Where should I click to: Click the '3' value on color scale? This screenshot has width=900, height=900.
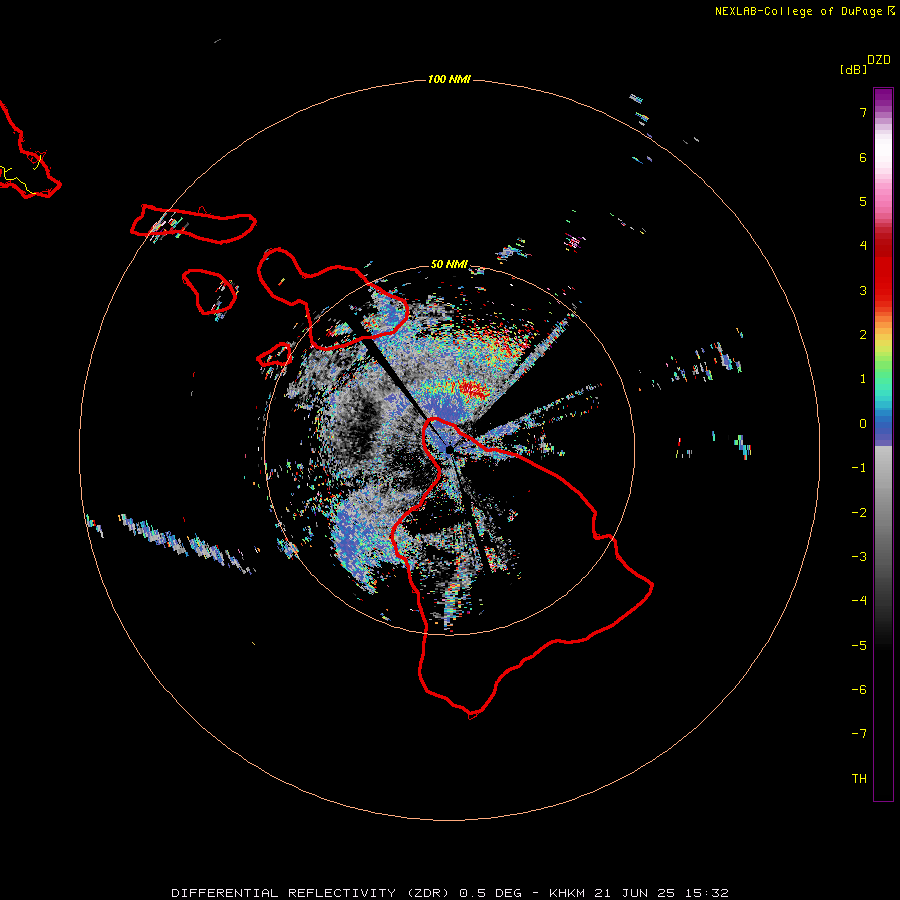[x=863, y=290]
